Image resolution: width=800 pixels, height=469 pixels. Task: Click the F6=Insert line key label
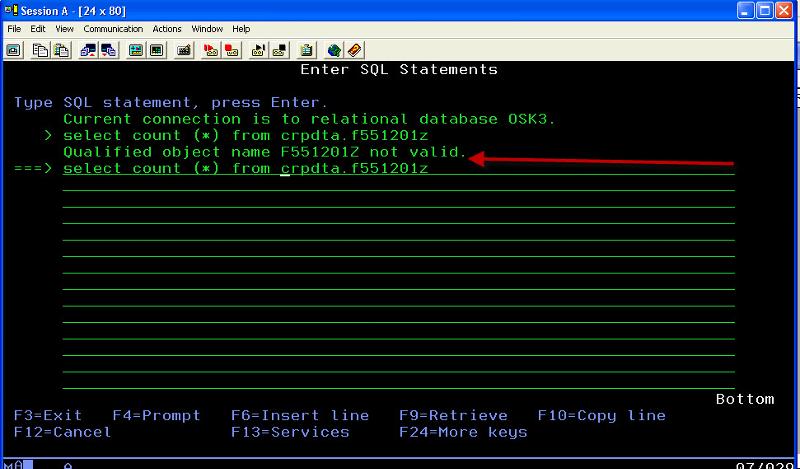[x=300, y=415]
